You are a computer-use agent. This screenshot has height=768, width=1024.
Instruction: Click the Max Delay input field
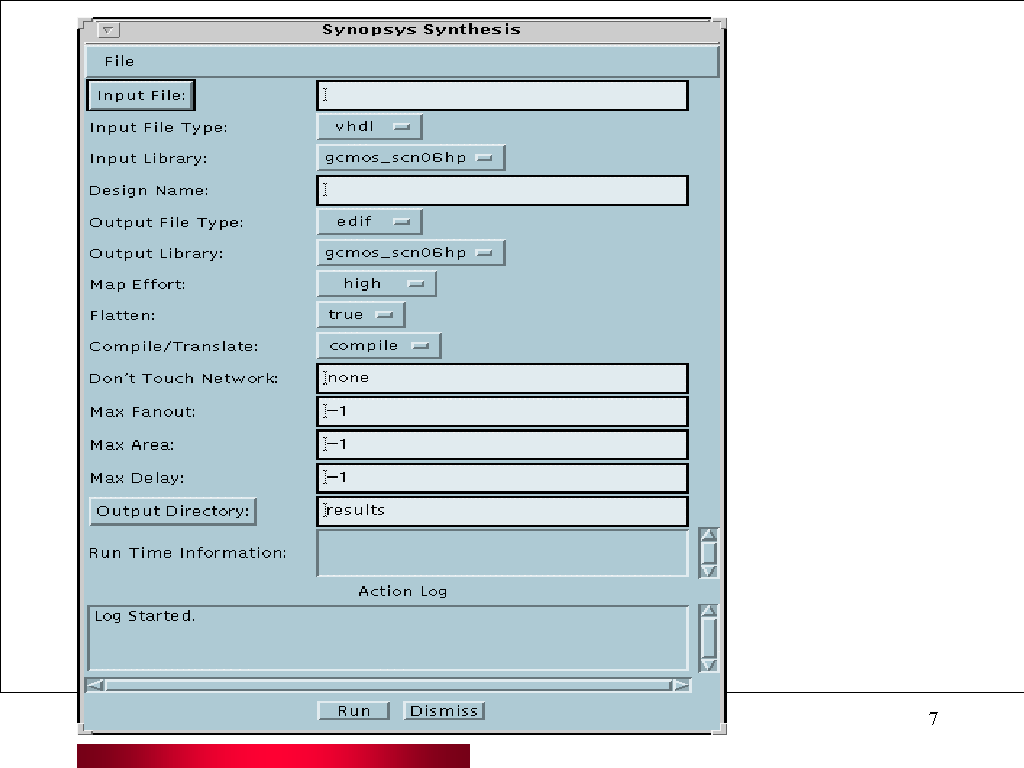click(x=502, y=477)
